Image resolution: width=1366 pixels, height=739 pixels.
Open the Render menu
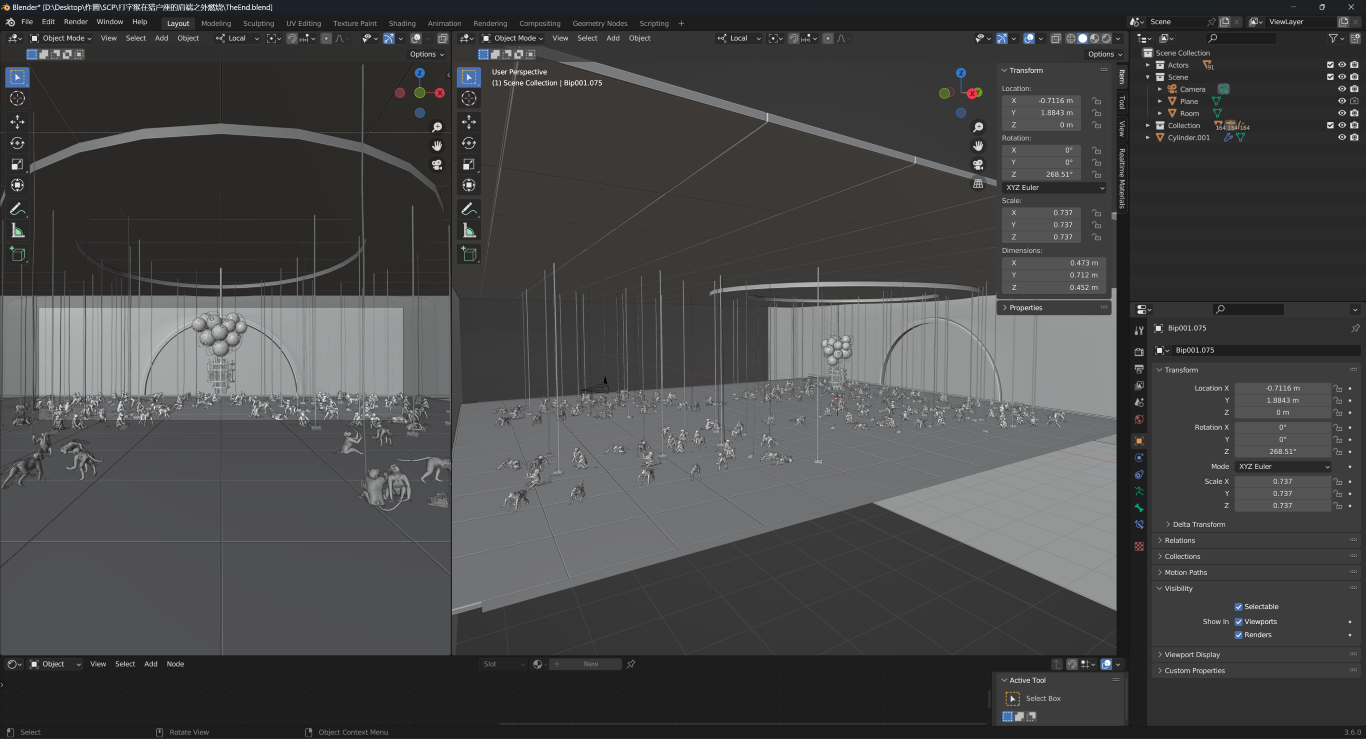(76, 21)
